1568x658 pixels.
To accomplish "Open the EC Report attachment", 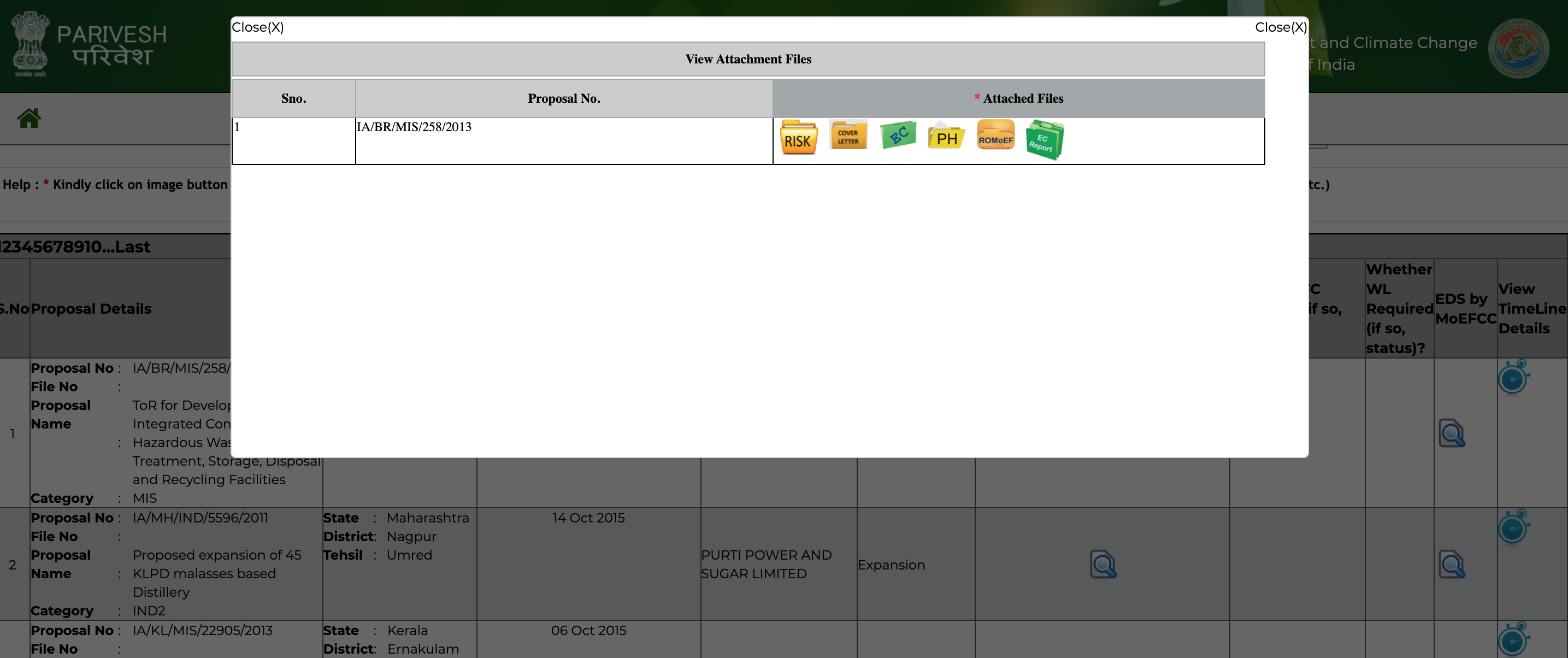I will click(1044, 140).
